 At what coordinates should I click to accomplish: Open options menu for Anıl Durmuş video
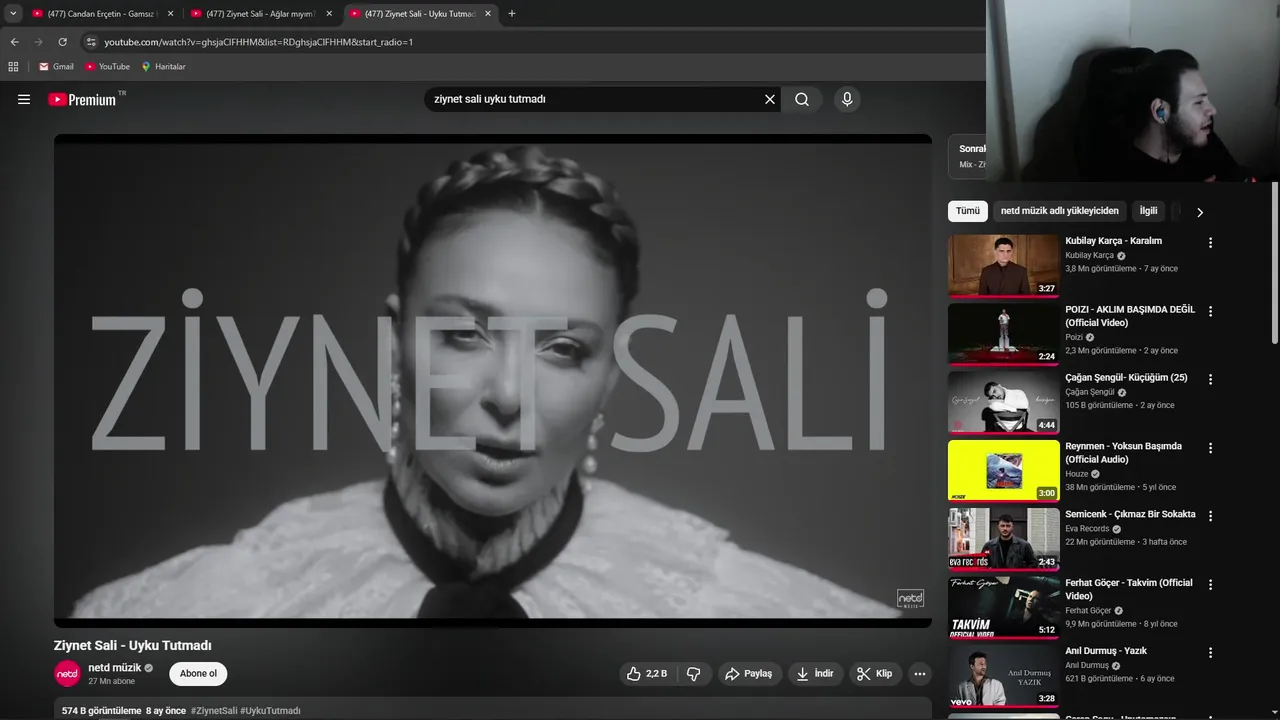click(x=1210, y=652)
